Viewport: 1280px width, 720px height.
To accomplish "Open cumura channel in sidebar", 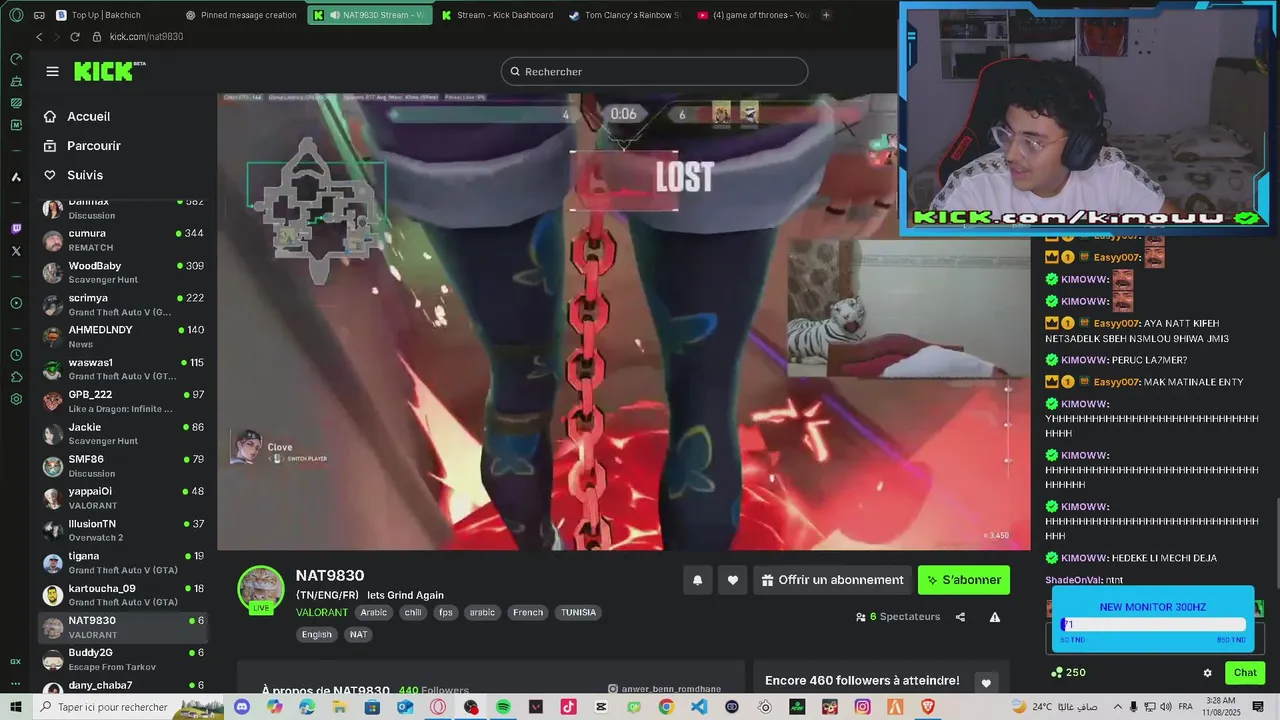I will pos(123,240).
